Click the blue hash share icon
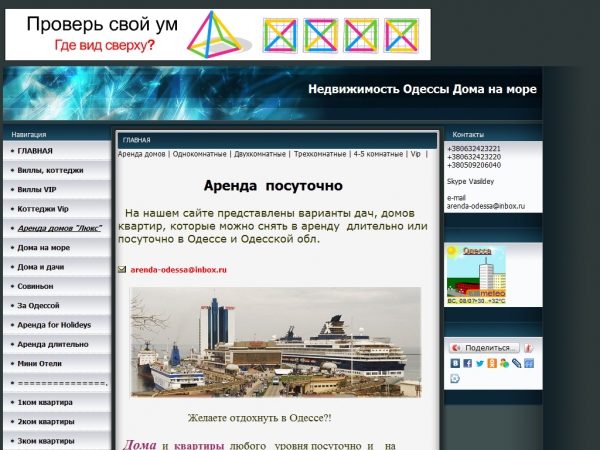600x450 pixels. tap(529, 363)
